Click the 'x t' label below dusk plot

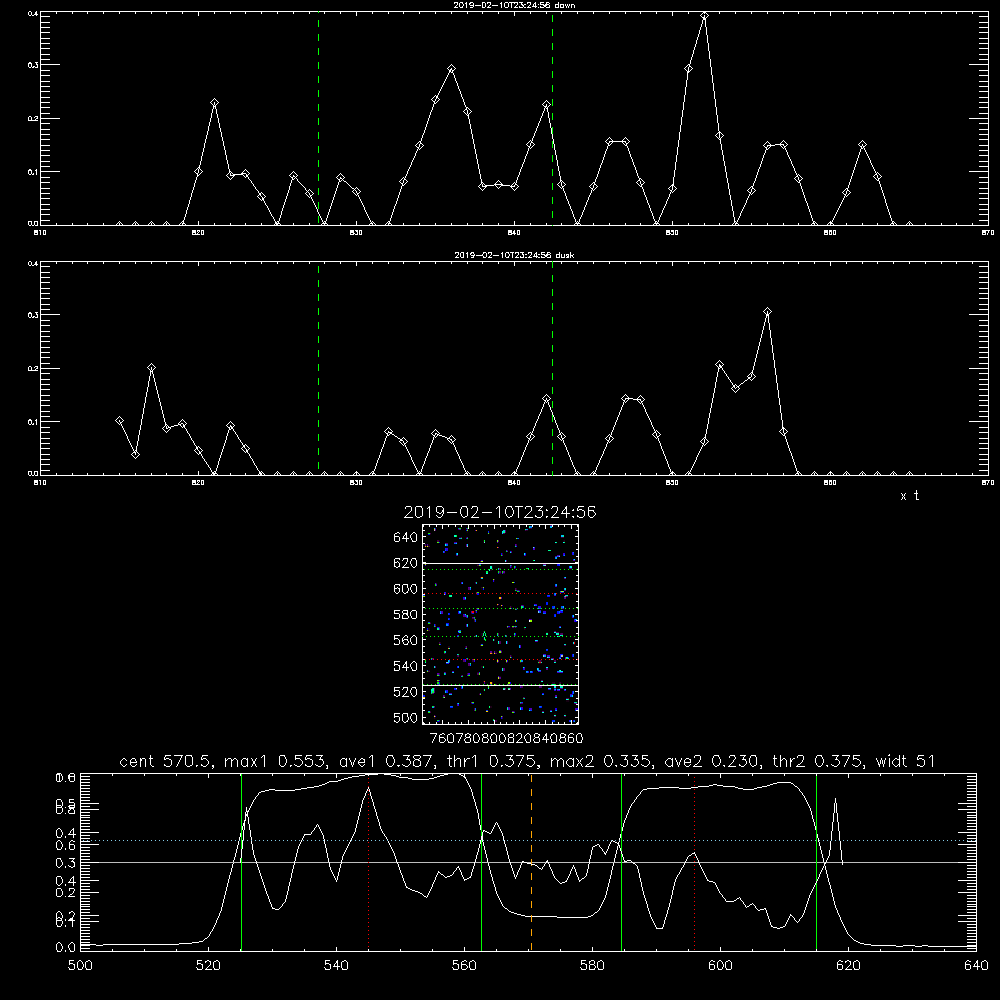coord(909,496)
